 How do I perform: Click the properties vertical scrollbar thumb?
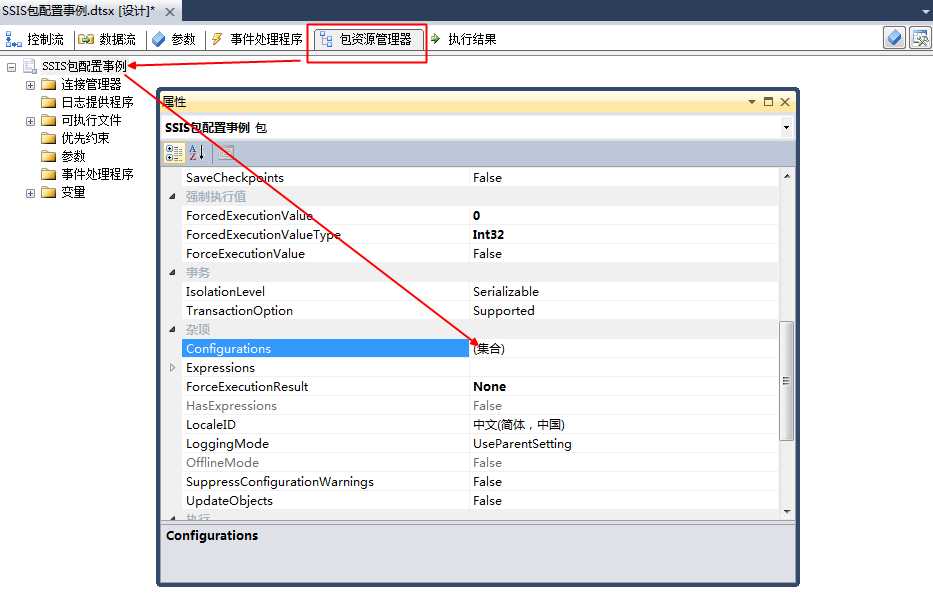click(787, 381)
